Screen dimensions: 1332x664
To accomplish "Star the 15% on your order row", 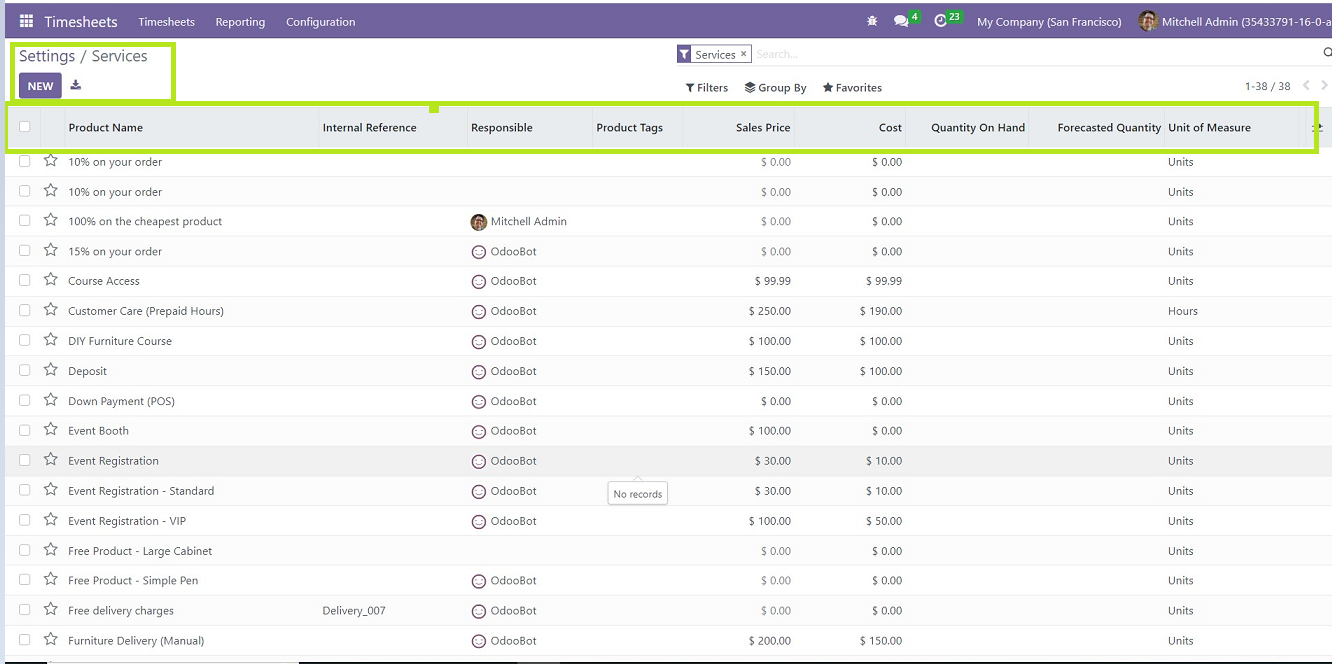I will [50, 250].
